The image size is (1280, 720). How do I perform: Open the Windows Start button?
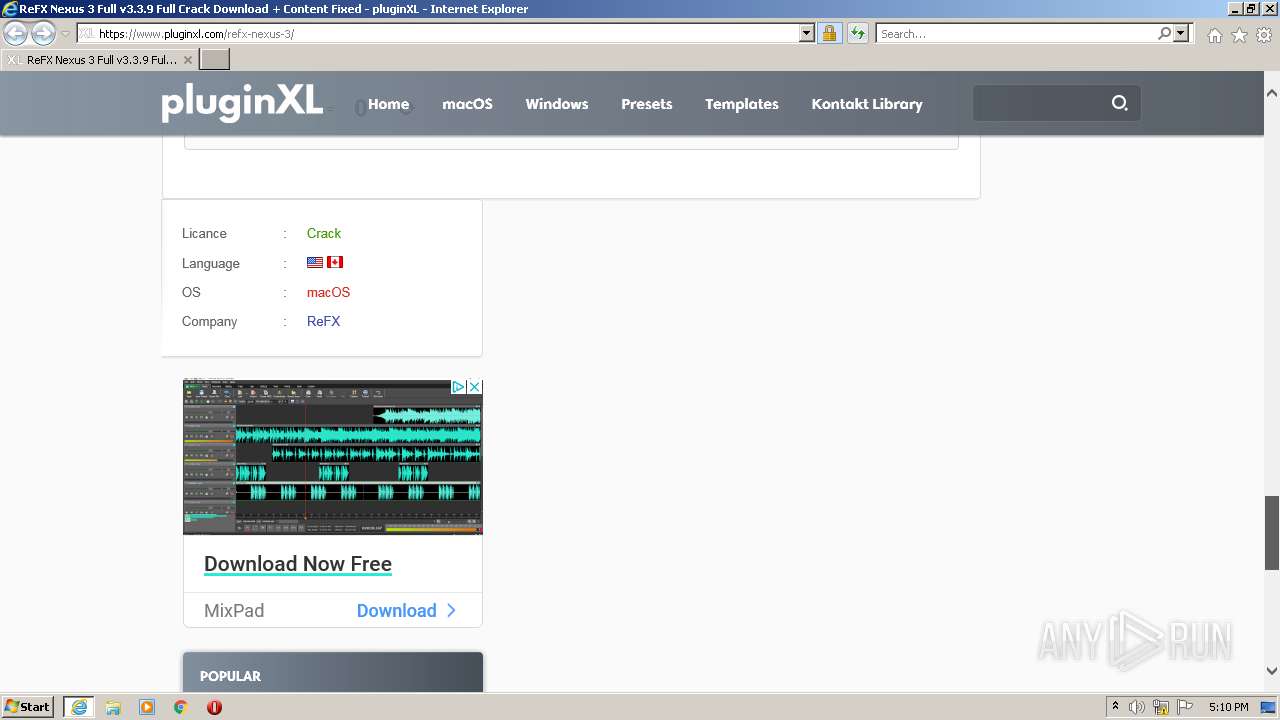(x=28, y=707)
